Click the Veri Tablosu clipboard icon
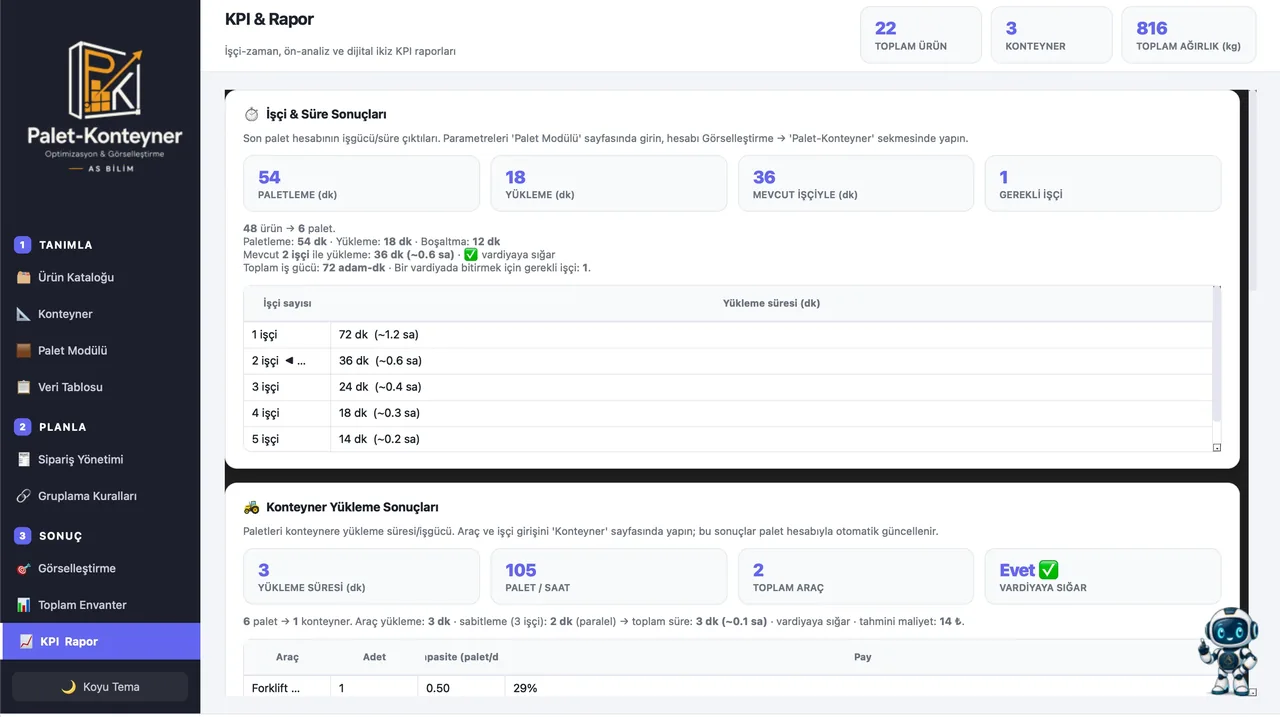The width and height of the screenshot is (1280, 717). tap(24, 387)
